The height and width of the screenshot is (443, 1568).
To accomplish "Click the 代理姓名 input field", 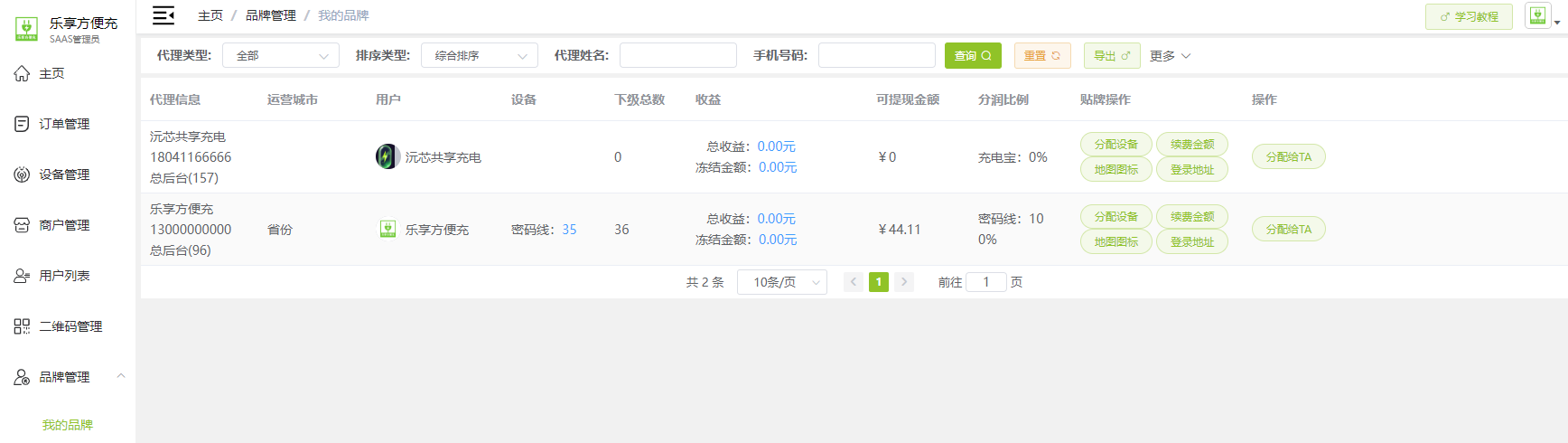I will pos(678,55).
